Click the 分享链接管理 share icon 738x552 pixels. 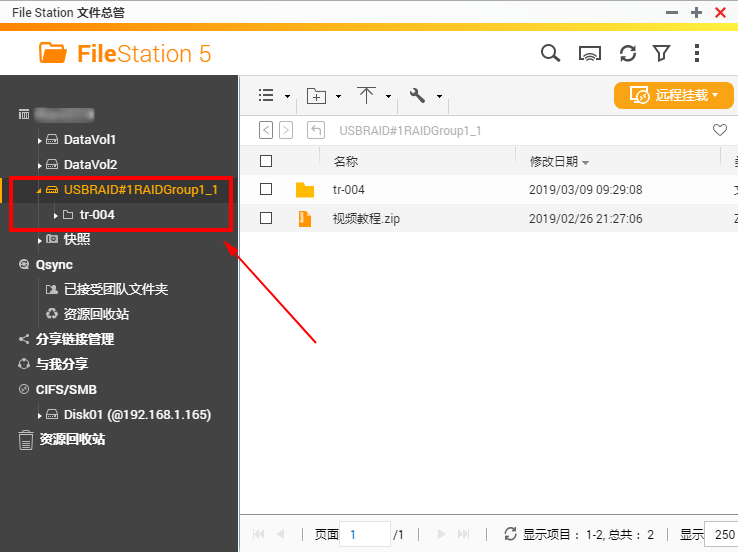pos(24,339)
